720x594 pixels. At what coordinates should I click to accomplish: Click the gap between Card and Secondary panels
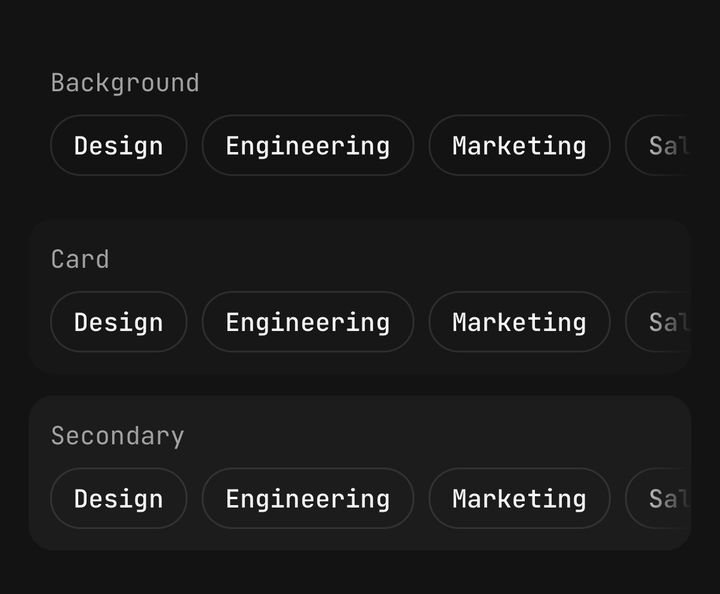(360, 384)
